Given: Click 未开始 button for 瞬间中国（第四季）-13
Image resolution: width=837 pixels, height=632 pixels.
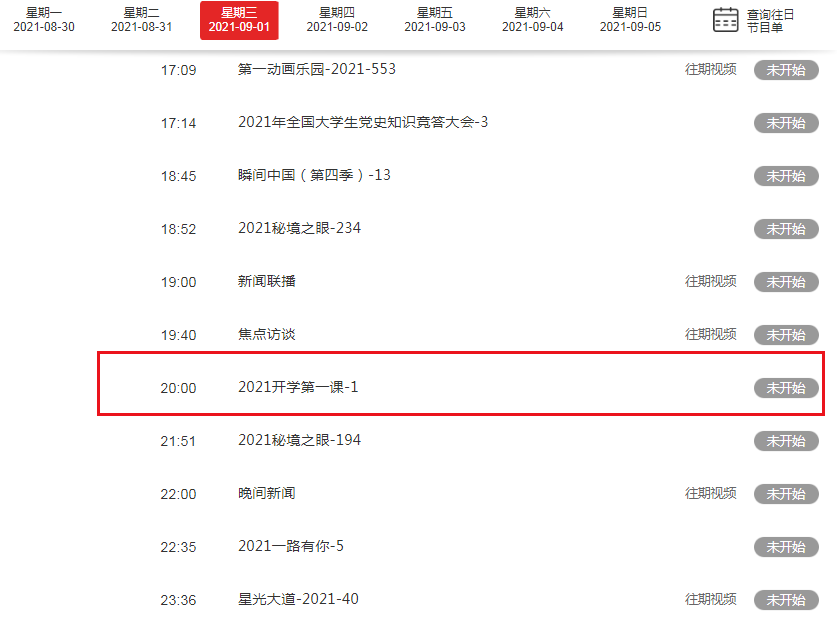Looking at the screenshot, I should coord(786,176).
